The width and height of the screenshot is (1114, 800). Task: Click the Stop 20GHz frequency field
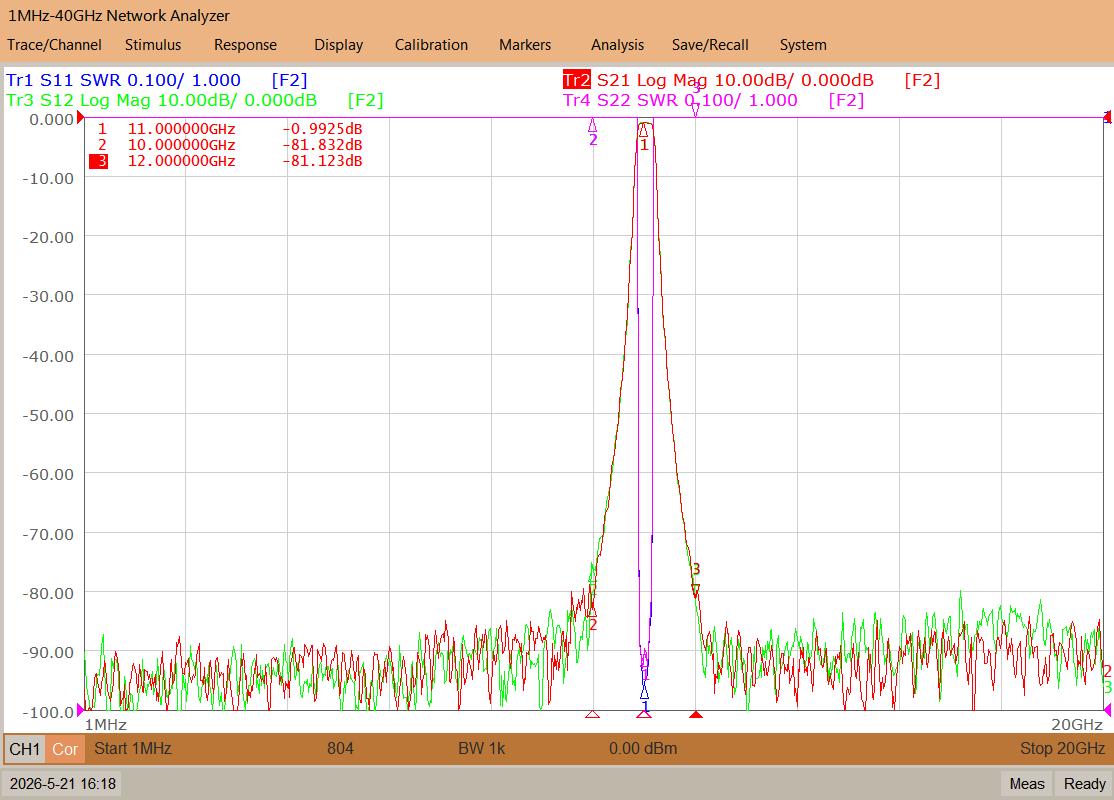point(1062,748)
